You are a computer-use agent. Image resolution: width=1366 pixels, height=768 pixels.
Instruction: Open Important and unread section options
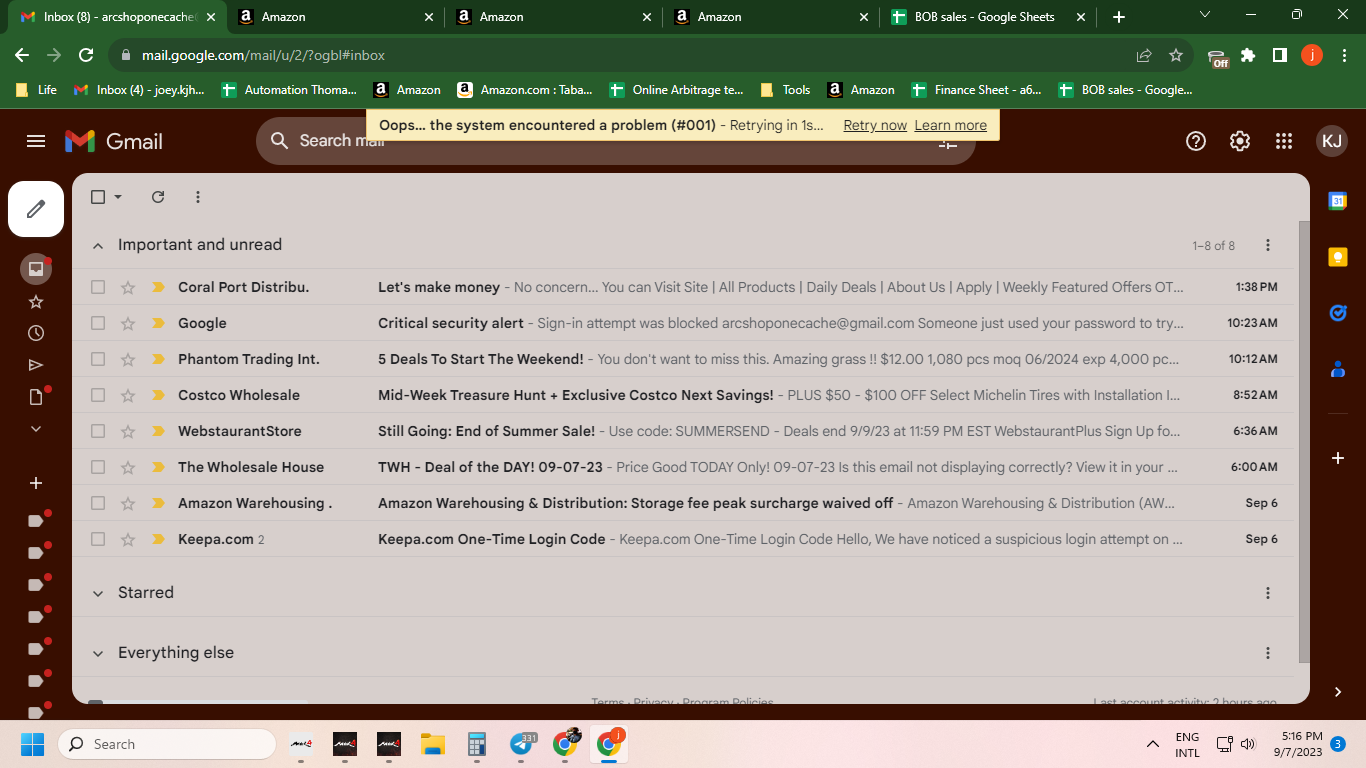click(1268, 245)
